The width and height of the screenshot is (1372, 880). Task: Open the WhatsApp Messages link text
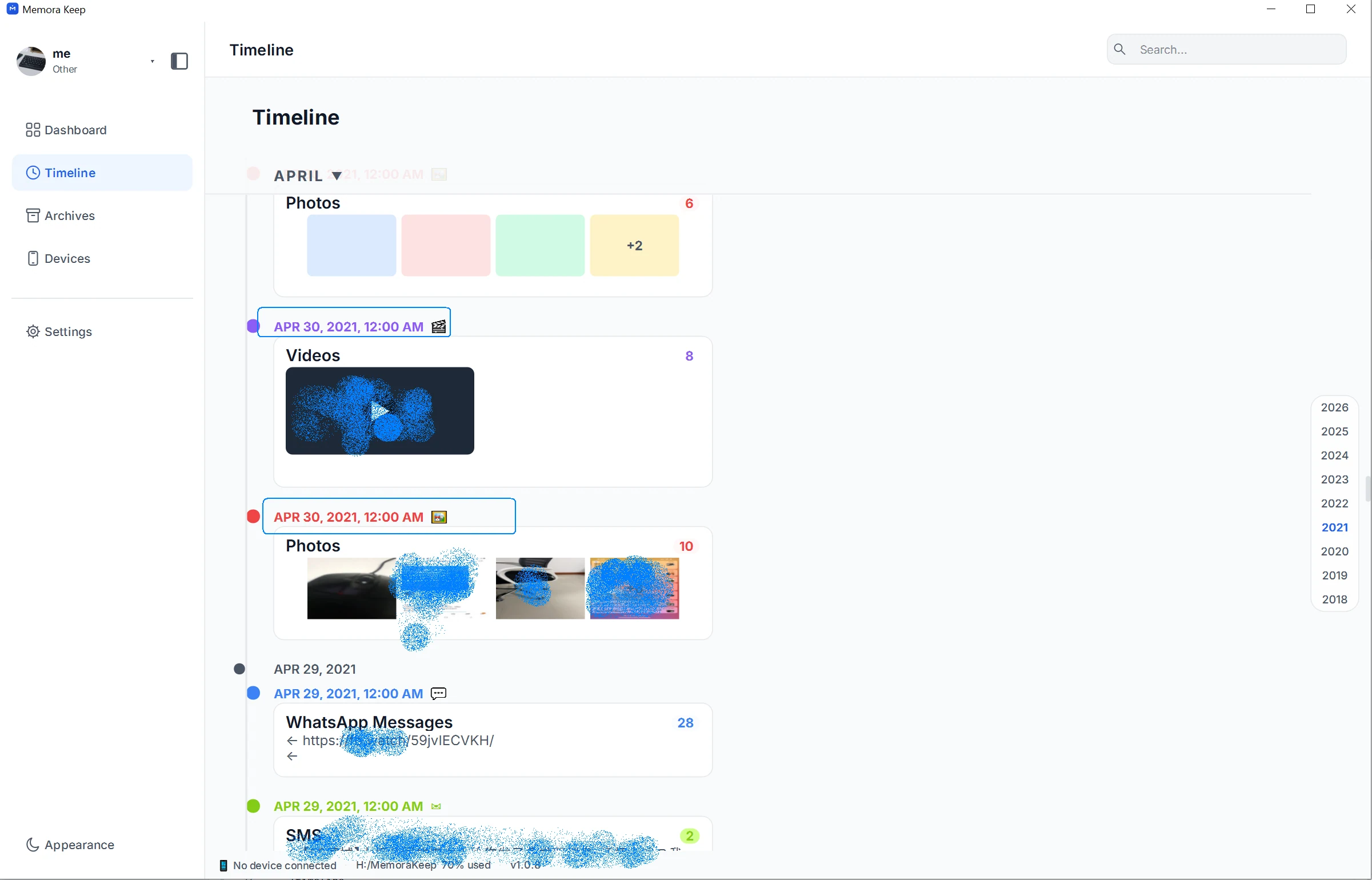click(x=398, y=741)
